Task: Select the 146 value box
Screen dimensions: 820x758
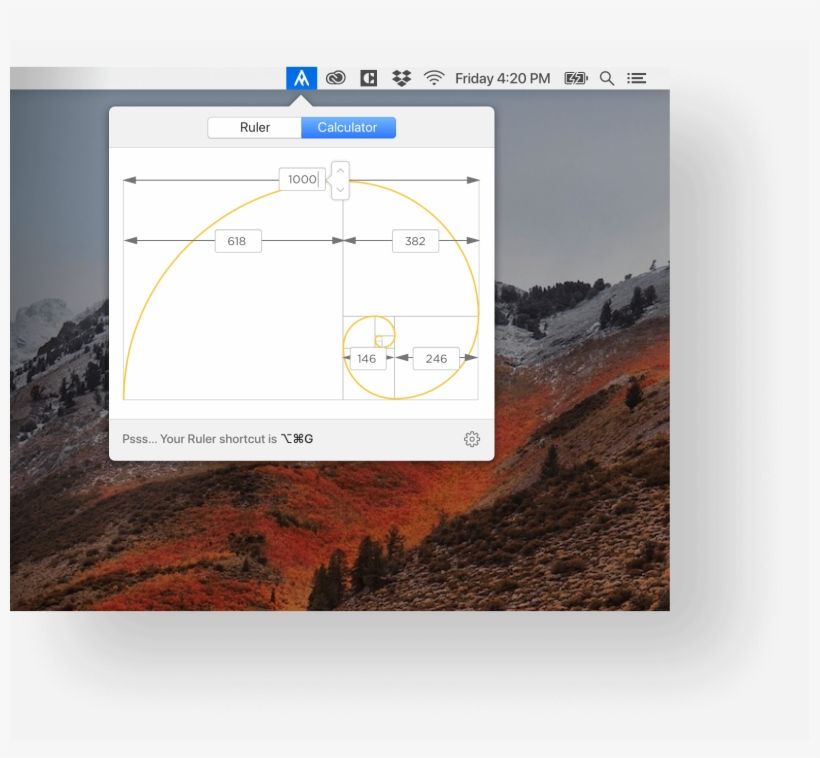Action: (x=366, y=357)
